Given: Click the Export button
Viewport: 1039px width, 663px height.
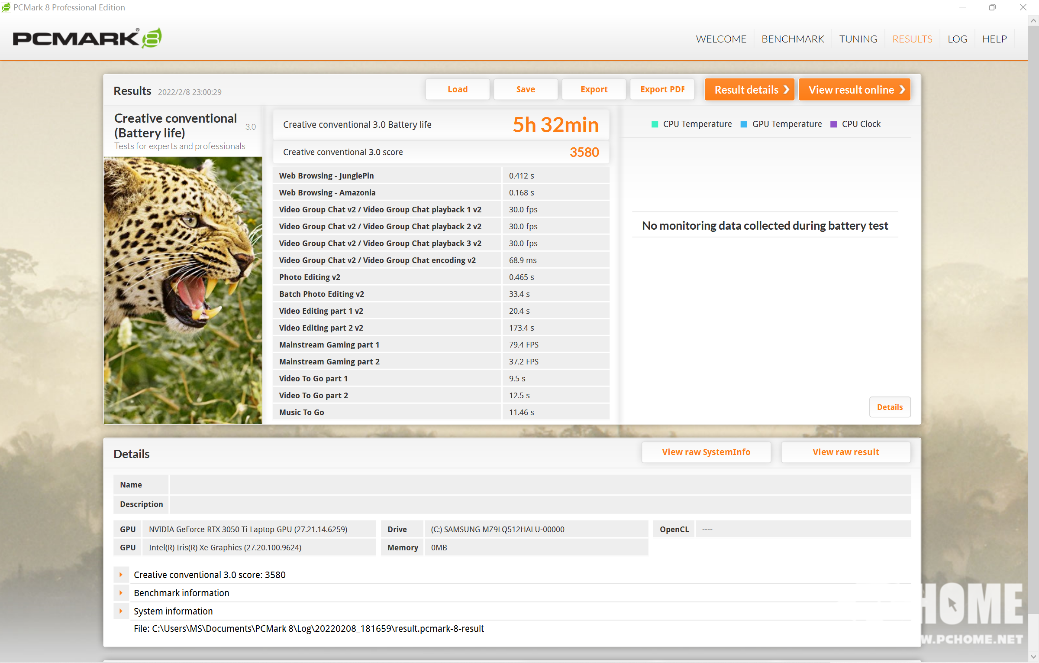Looking at the screenshot, I should pos(594,89).
